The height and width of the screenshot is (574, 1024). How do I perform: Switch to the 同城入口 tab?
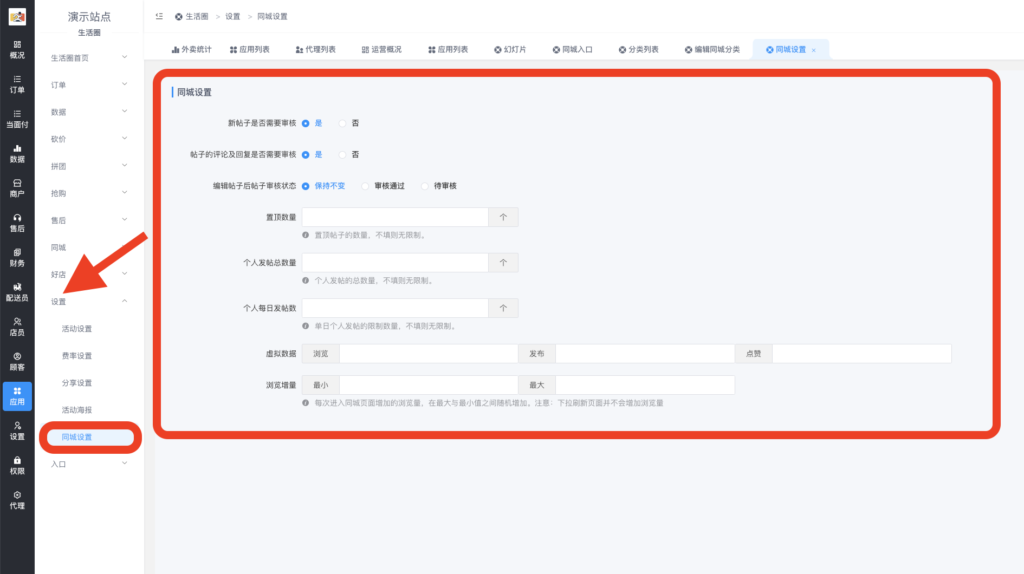coord(573,50)
